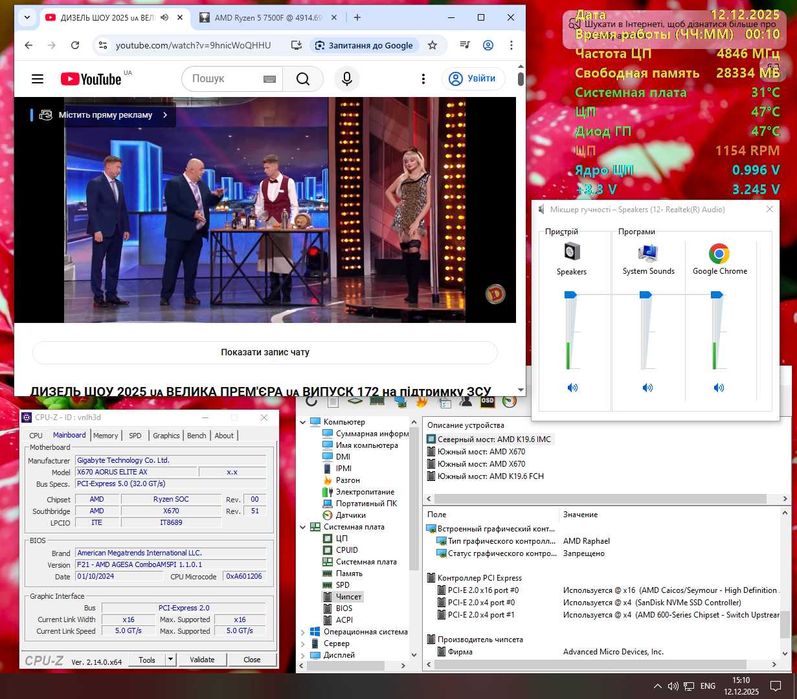Collapse the Компьютер tree node in AIDA64
Viewport: 797px width, 699px height.
point(303,422)
